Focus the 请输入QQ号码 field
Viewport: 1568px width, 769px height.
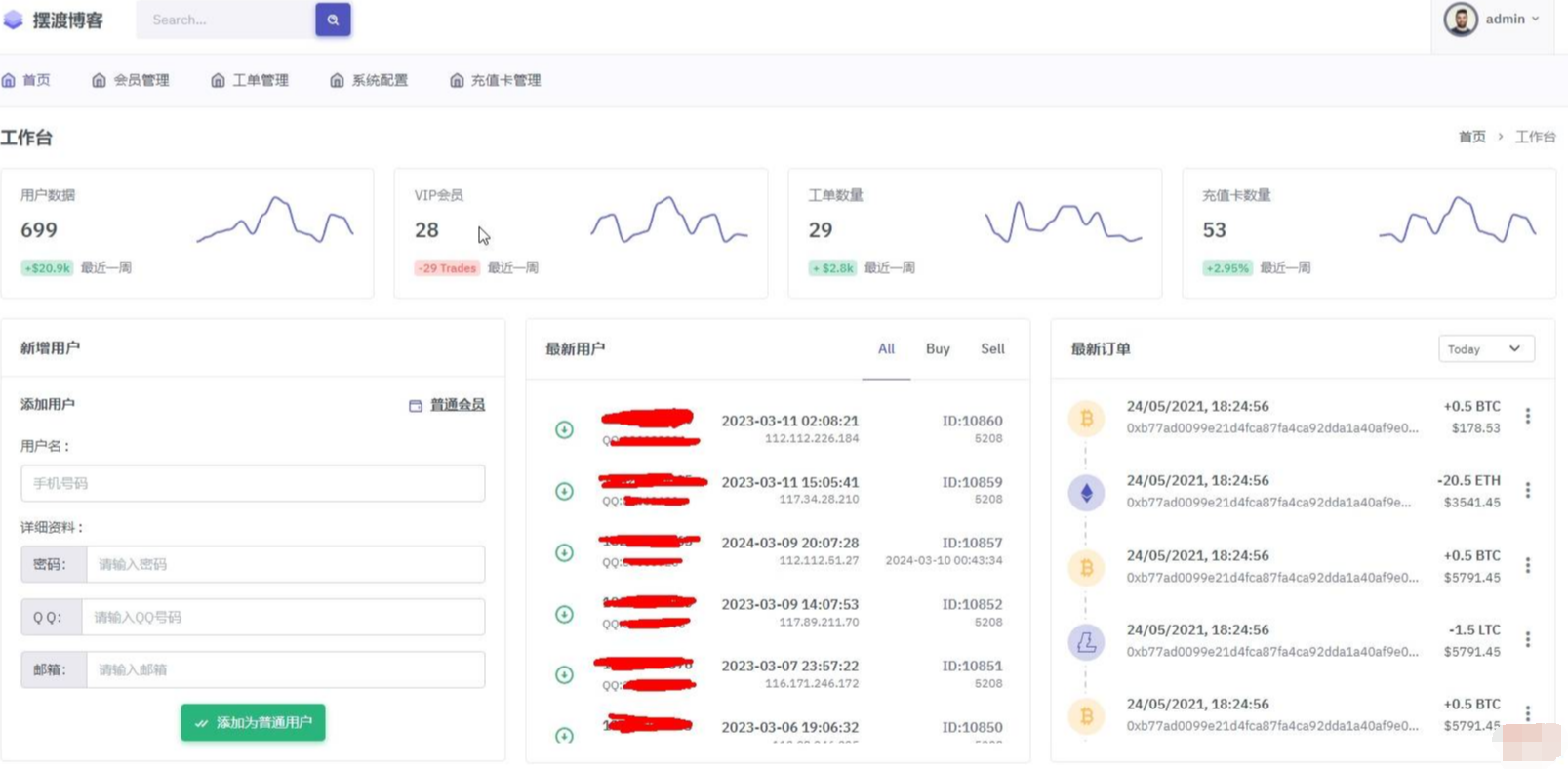(x=283, y=617)
